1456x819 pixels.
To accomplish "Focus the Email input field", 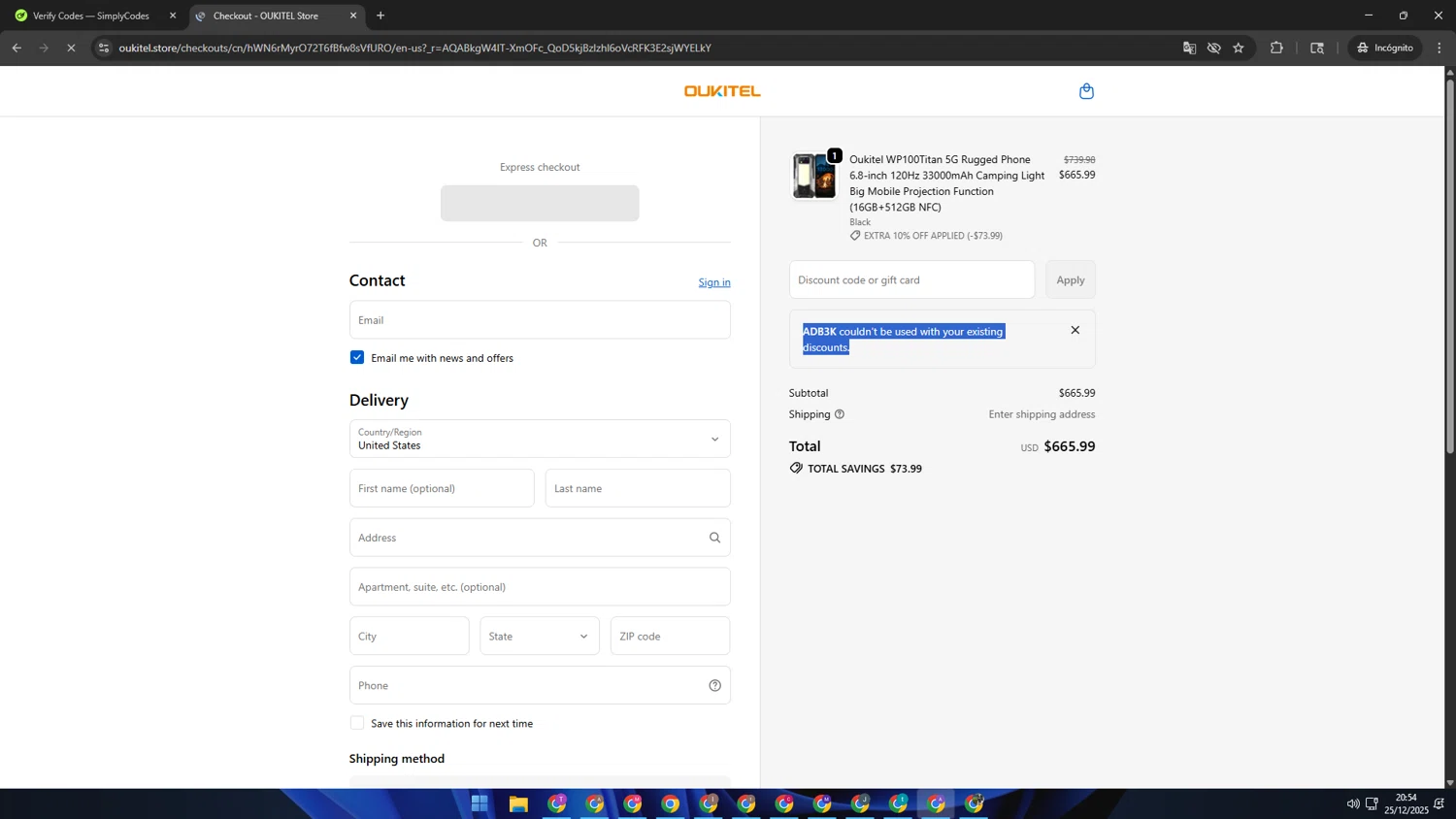I will coord(540,319).
